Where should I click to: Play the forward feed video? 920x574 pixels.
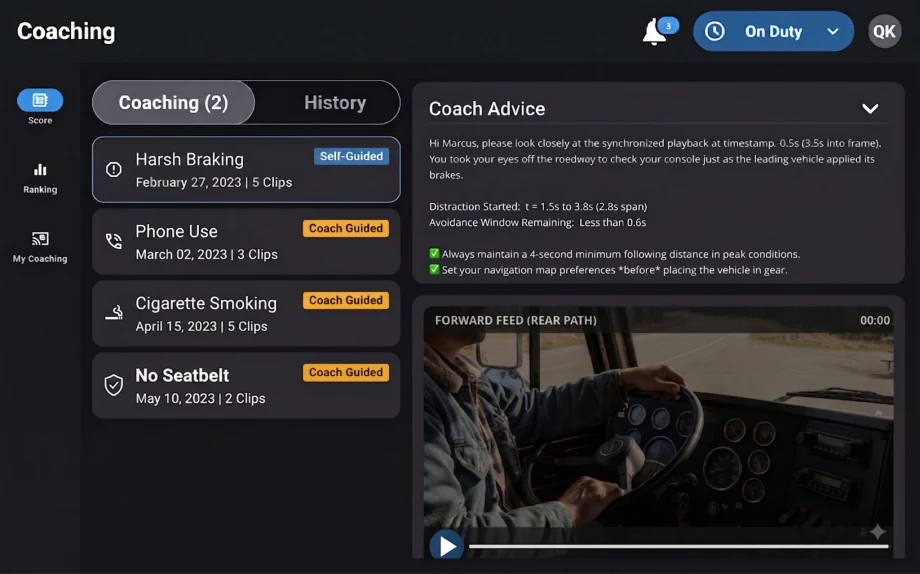pyautogui.click(x=447, y=546)
